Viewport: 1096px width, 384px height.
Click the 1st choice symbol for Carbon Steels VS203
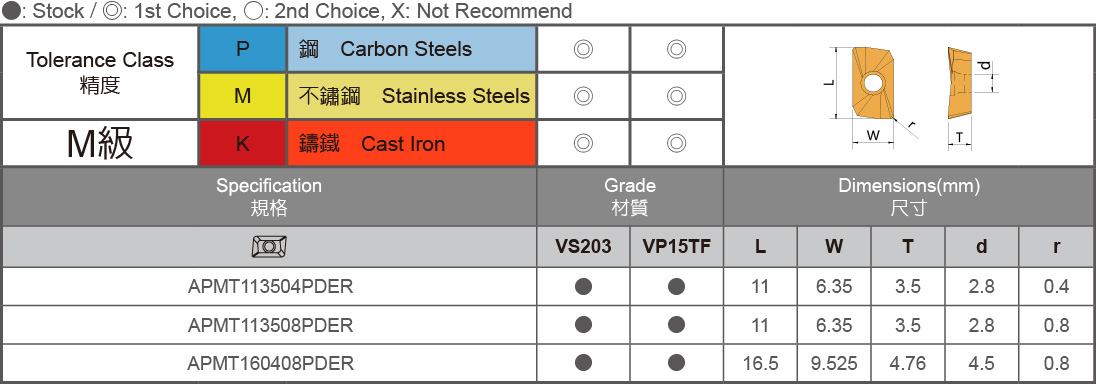[583, 49]
